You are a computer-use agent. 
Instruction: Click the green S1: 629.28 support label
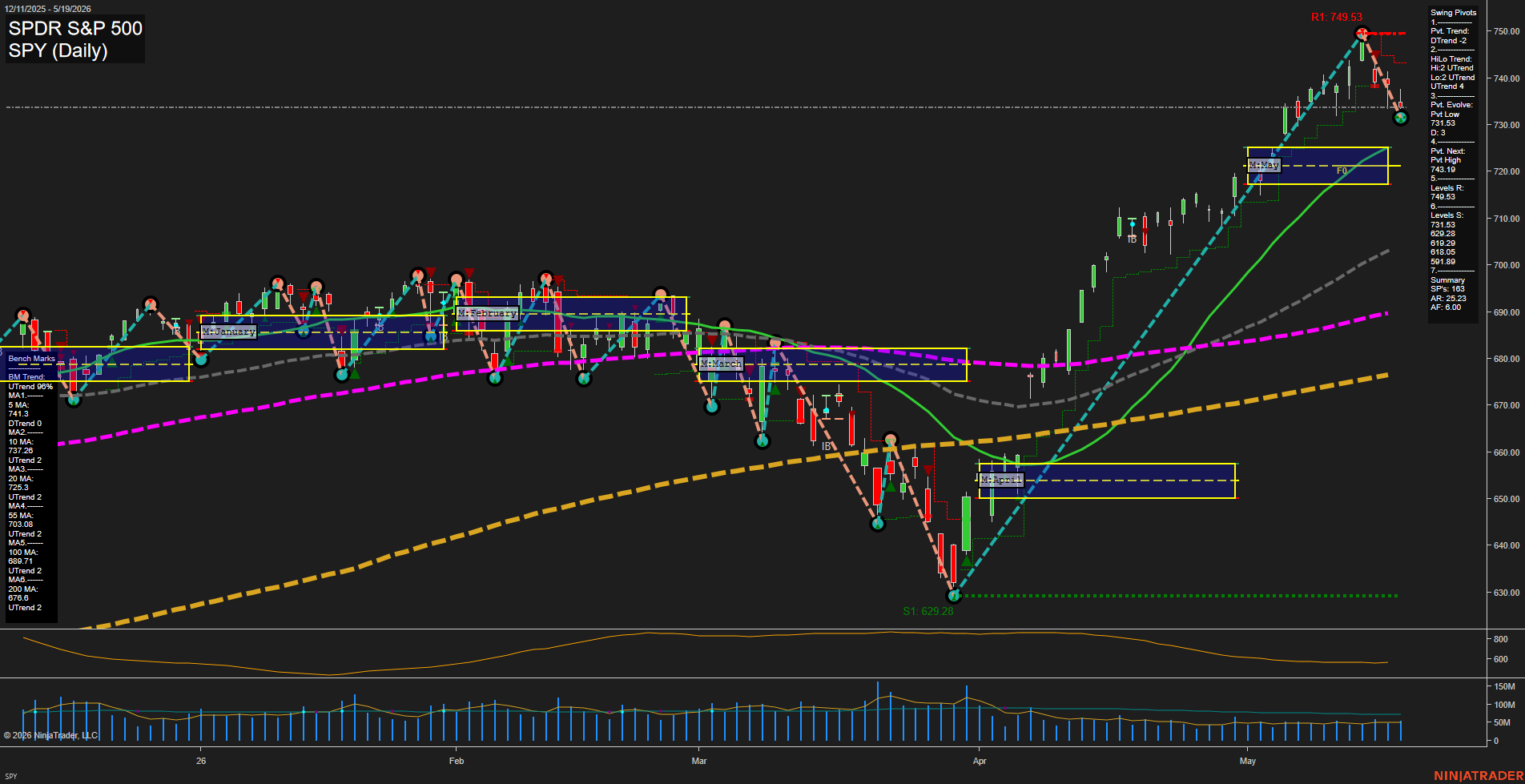[x=927, y=611]
